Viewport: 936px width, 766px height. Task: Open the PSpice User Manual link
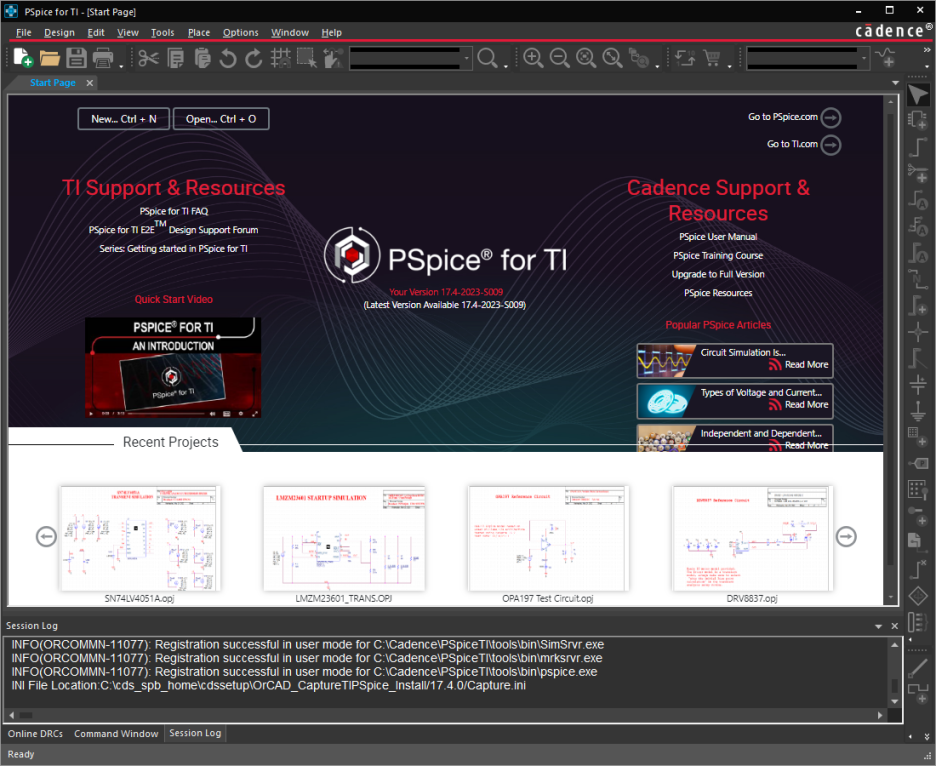click(718, 237)
